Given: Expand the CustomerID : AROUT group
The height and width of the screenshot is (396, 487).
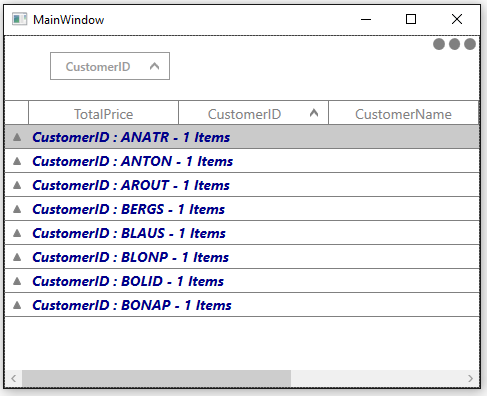Looking at the screenshot, I should 17,185.
